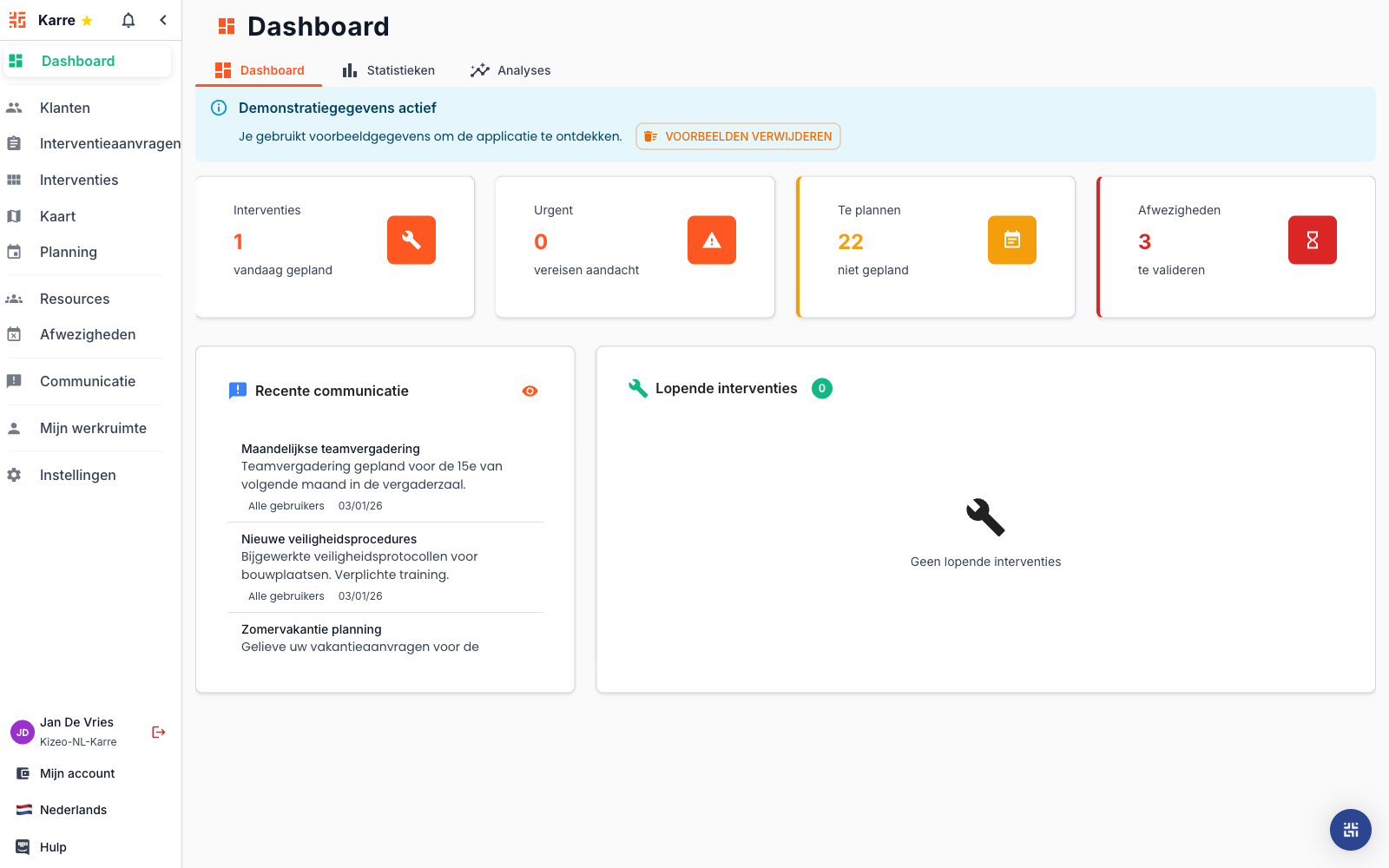Click the warning triangle on the Urgent card
1389x868 pixels.
711,240
